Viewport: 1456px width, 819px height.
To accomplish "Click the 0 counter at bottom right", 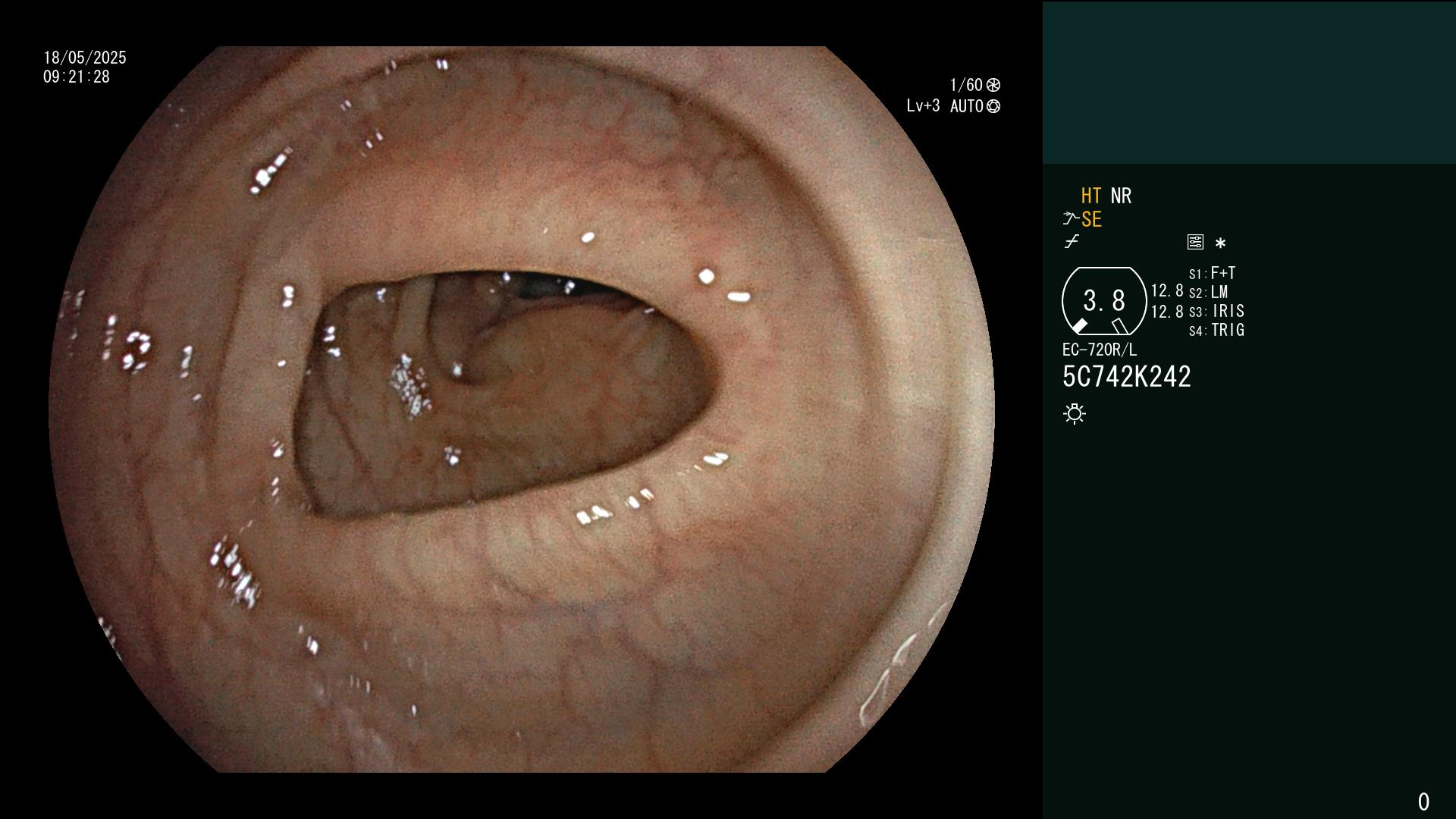I will [x=1423, y=802].
